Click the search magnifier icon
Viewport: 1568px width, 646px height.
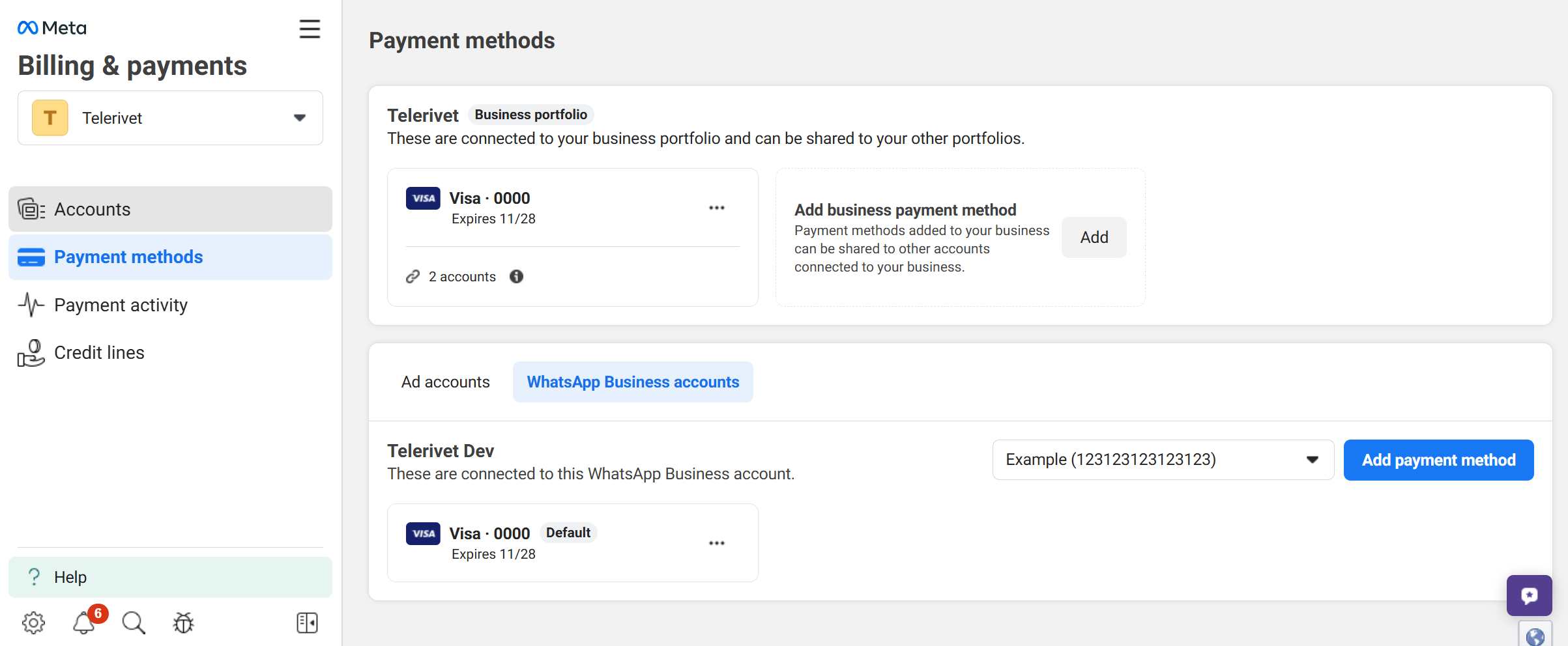(134, 623)
